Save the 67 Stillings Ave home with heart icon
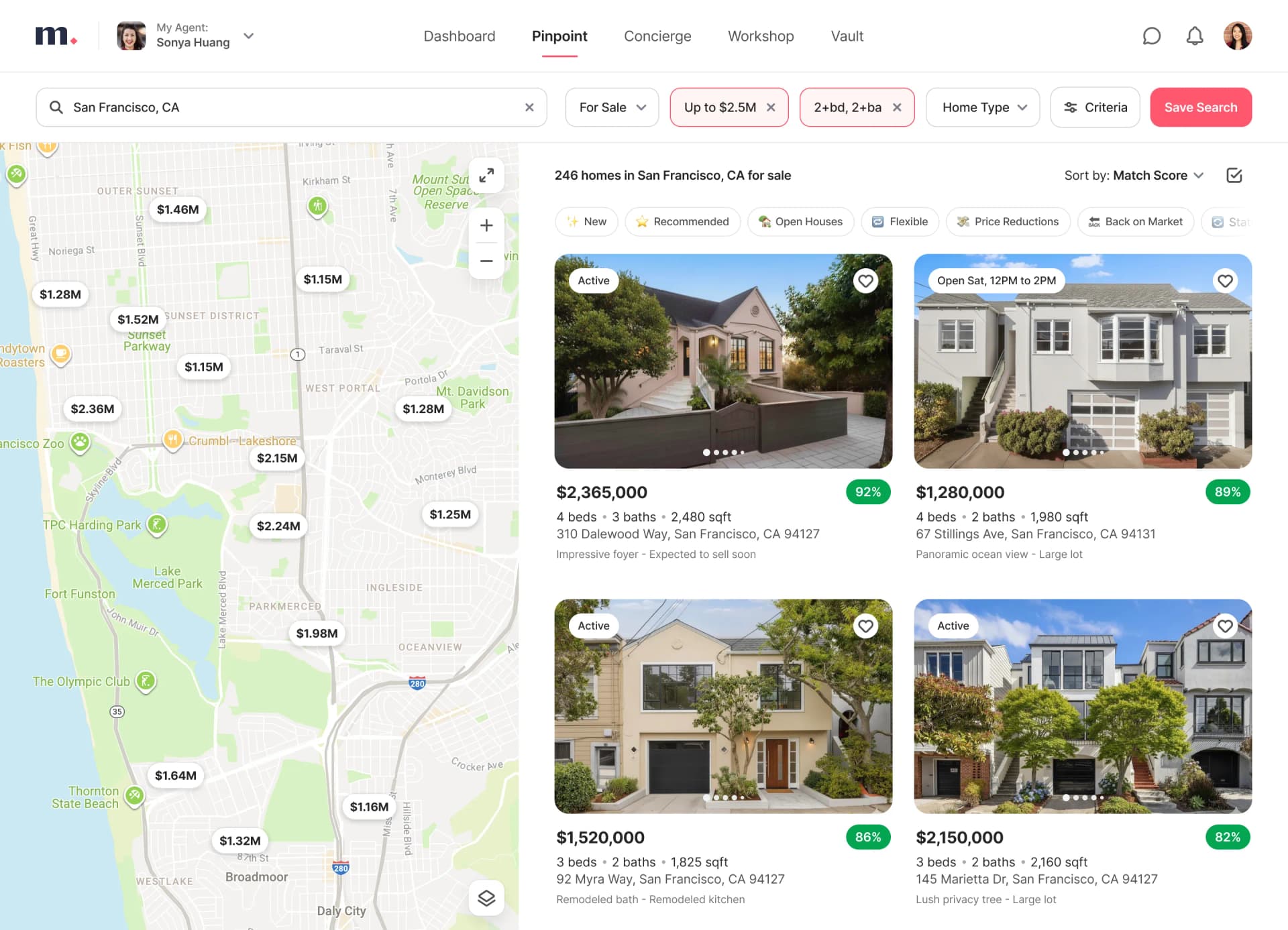 [1225, 281]
